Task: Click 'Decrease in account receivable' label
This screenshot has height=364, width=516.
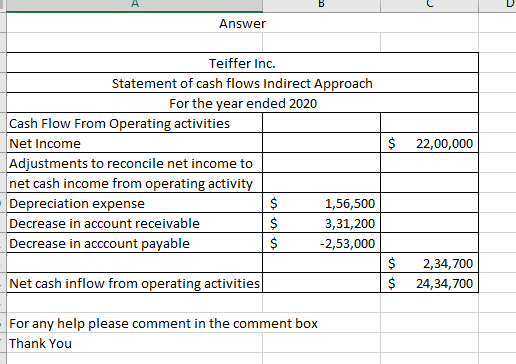Action: 135,223
